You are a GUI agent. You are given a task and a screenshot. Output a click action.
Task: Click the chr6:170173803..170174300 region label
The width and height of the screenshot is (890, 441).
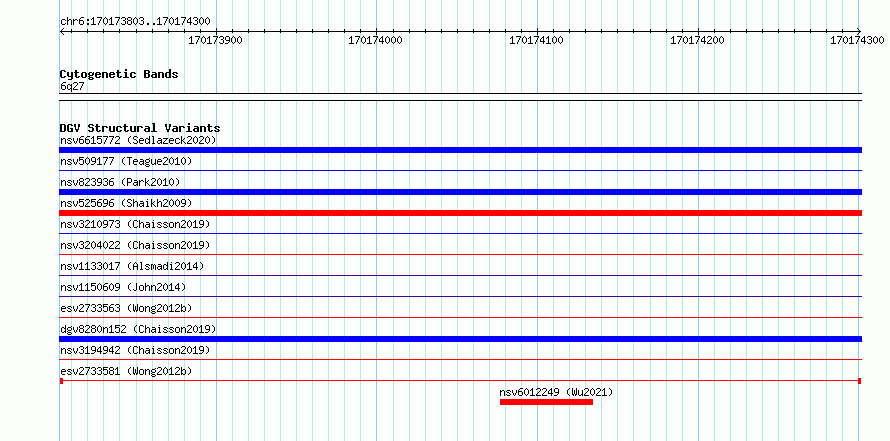pos(135,22)
